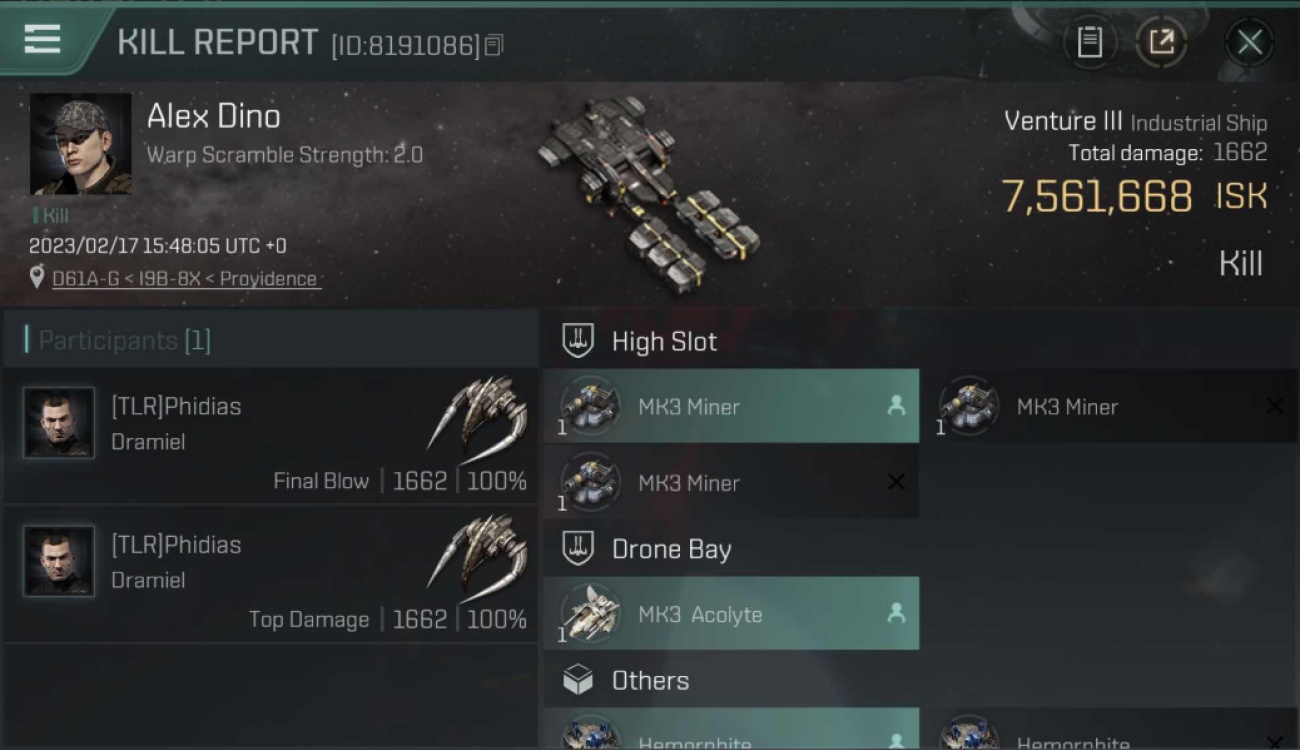Open Alex Dino's portrait
The width and height of the screenshot is (1300, 750).
[81, 144]
